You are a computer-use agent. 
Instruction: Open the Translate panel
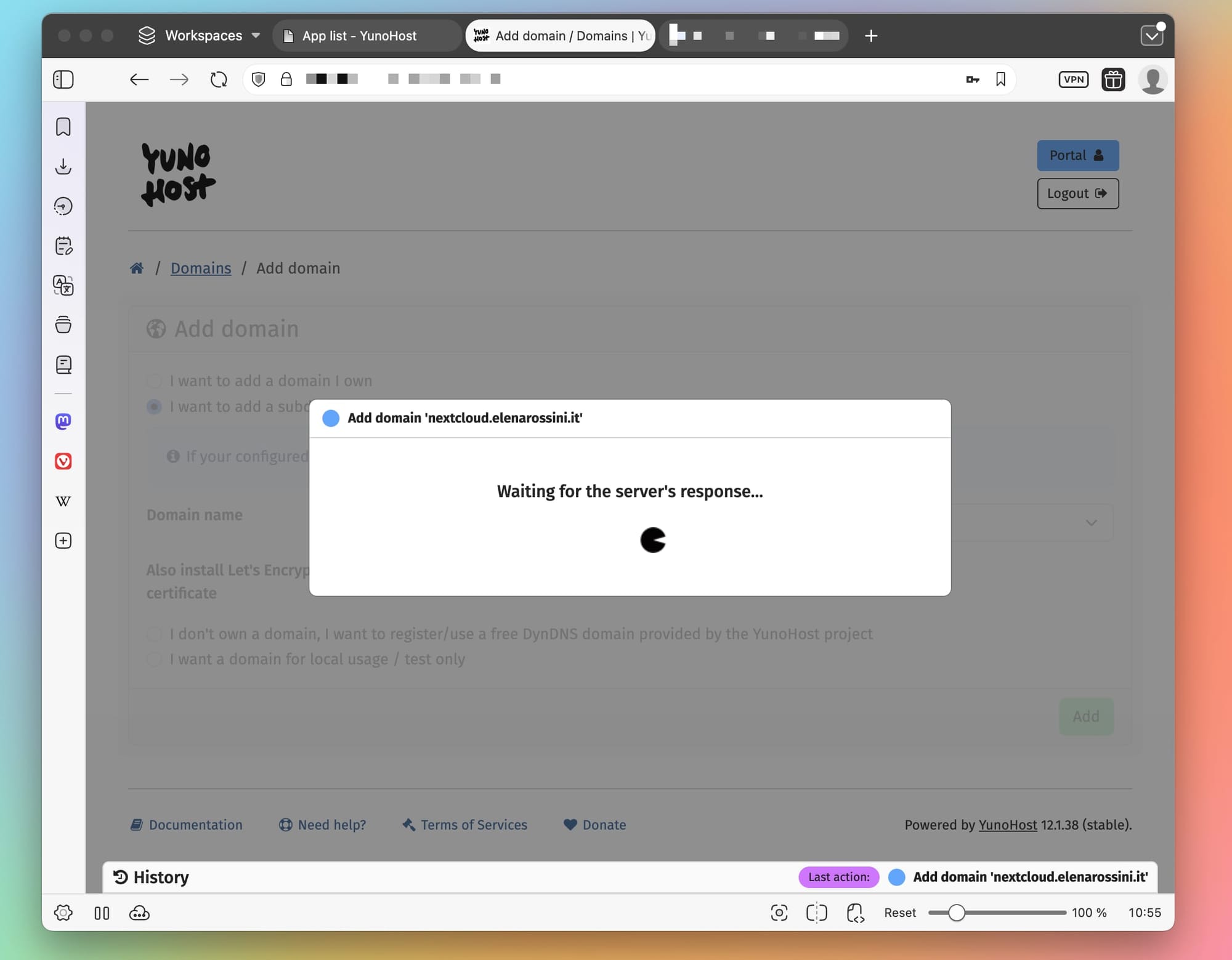tap(63, 285)
